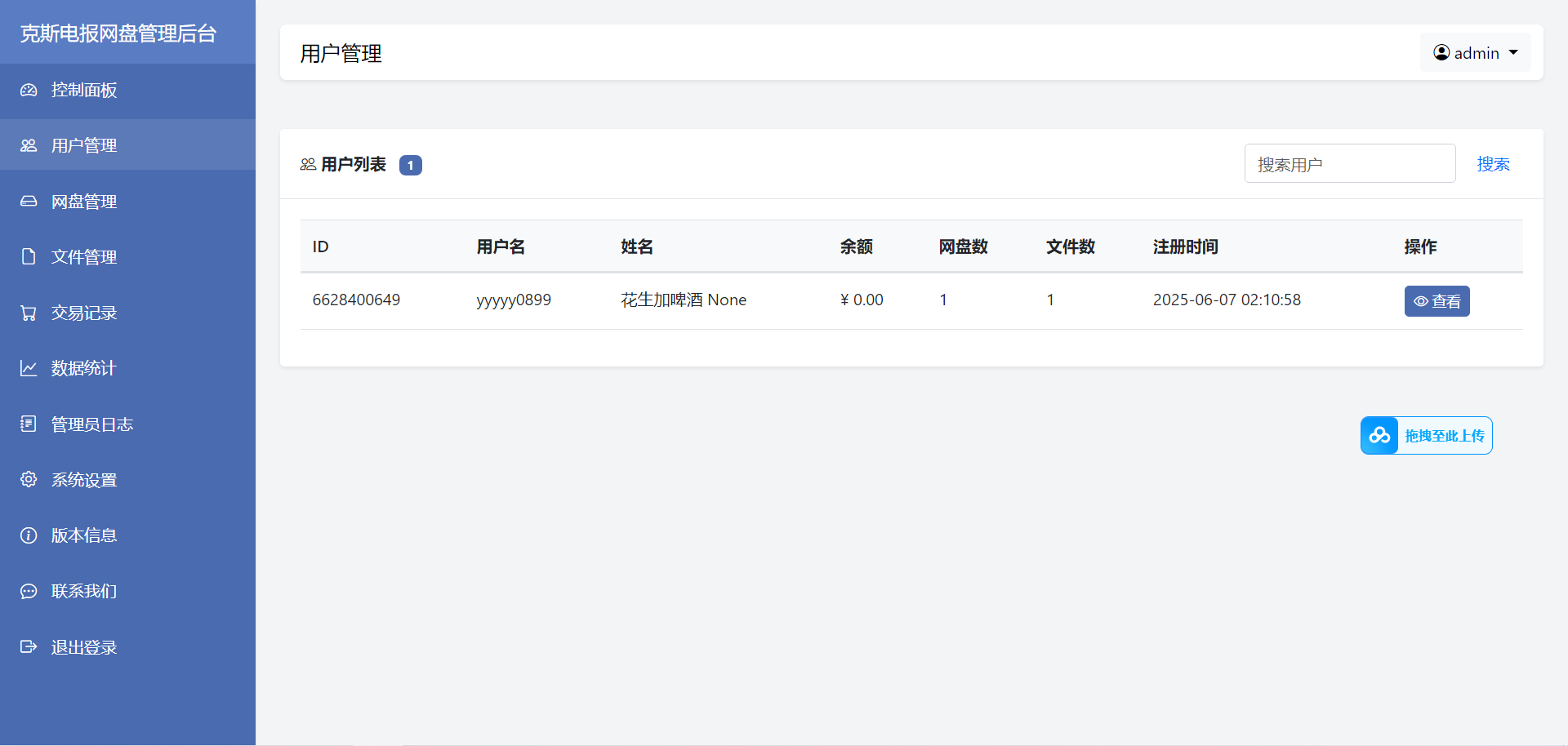Click the admin profile avatar icon
The width and height of the screenshot is (1568, 746).
coord(1442,52)
